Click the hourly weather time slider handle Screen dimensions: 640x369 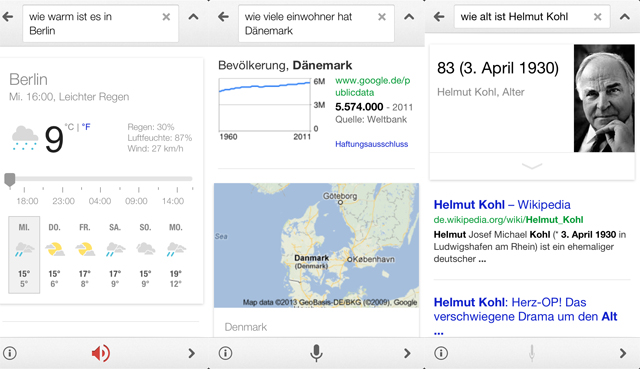[x=10, y=180]
